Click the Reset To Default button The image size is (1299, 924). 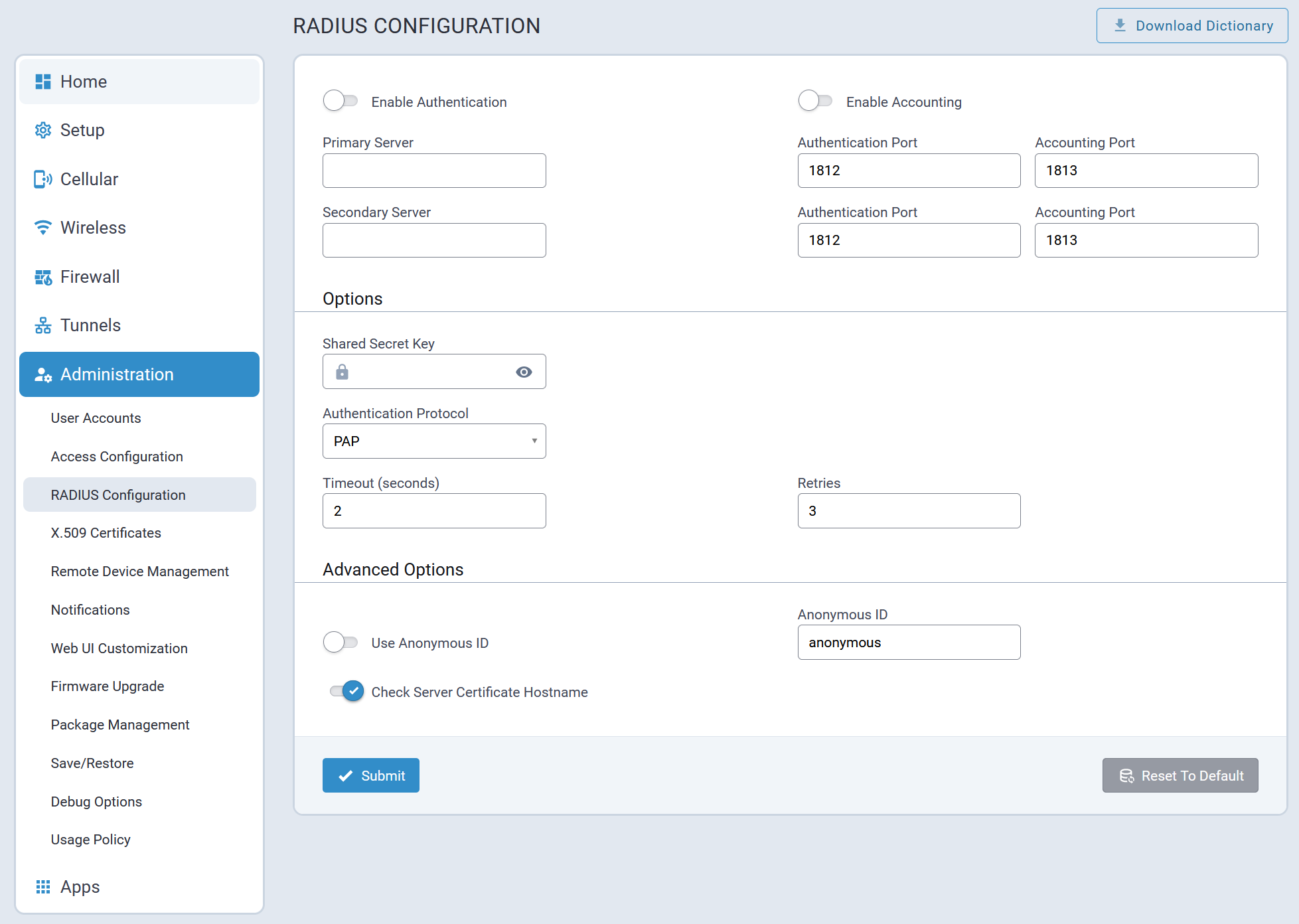(x=1180, y=775)
